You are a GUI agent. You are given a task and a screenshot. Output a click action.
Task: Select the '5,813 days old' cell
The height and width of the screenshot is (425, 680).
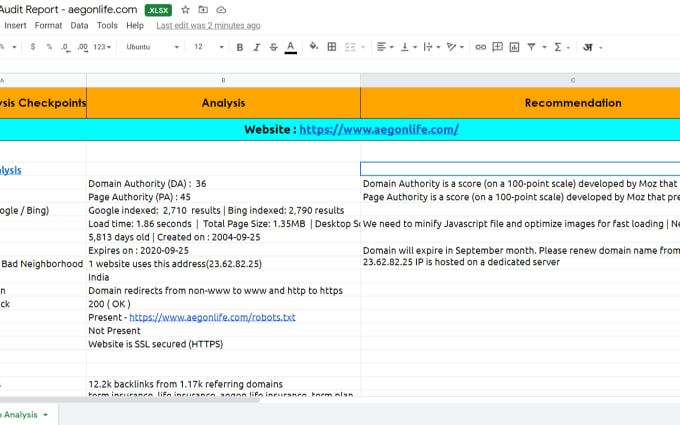tap(223, 237)
